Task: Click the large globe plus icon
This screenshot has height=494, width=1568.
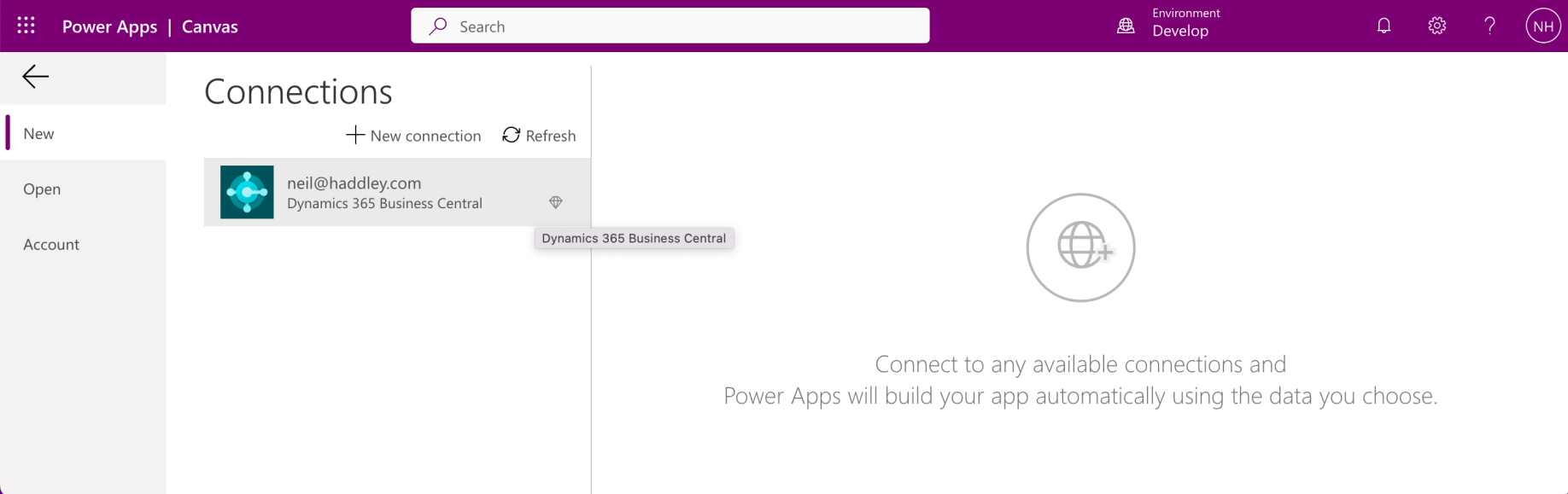Action: pyautogui.click(x=1080, y=247)
